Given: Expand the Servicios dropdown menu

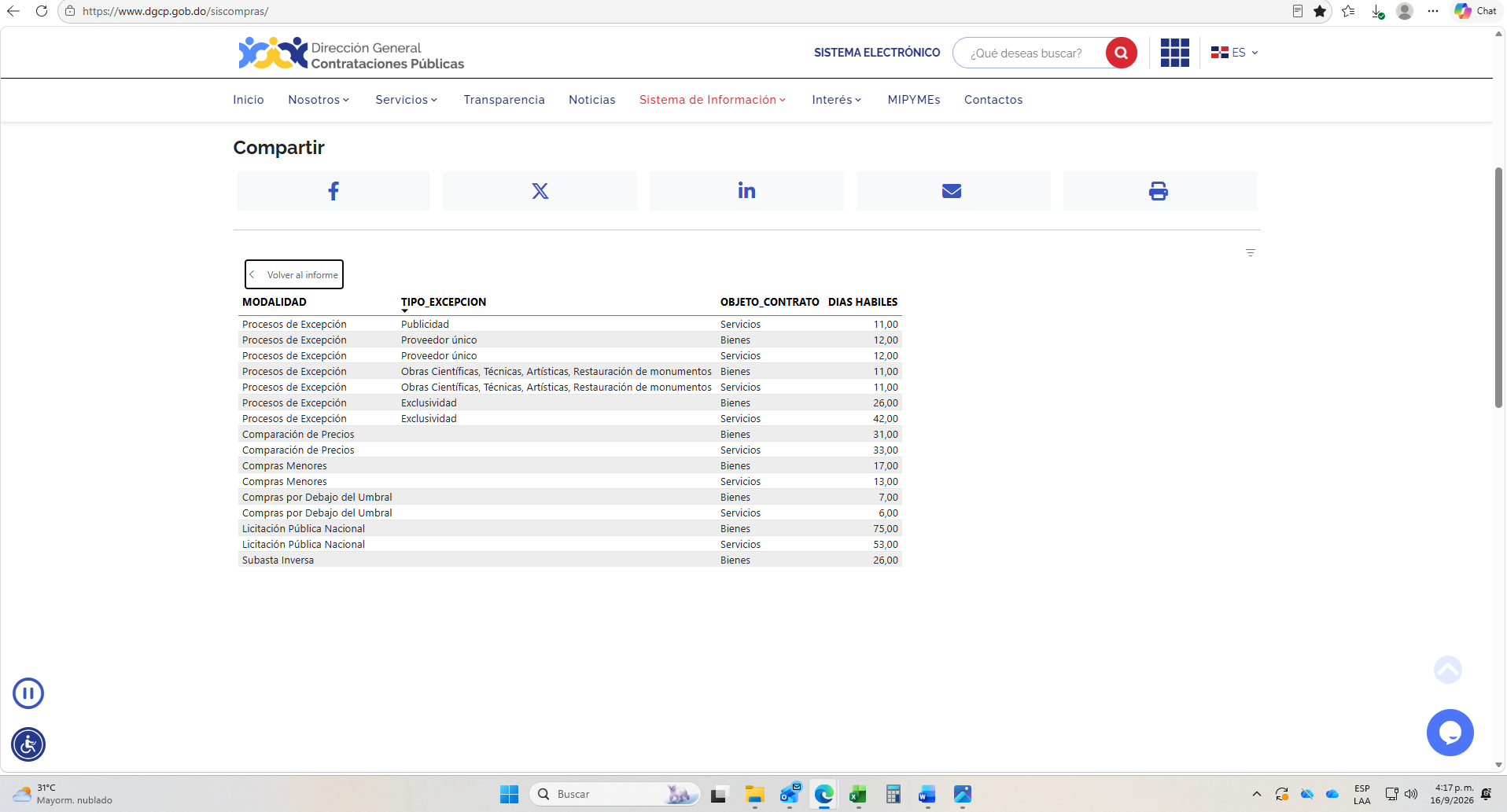Looking at the screenshot, I should [x=407, y=100].
